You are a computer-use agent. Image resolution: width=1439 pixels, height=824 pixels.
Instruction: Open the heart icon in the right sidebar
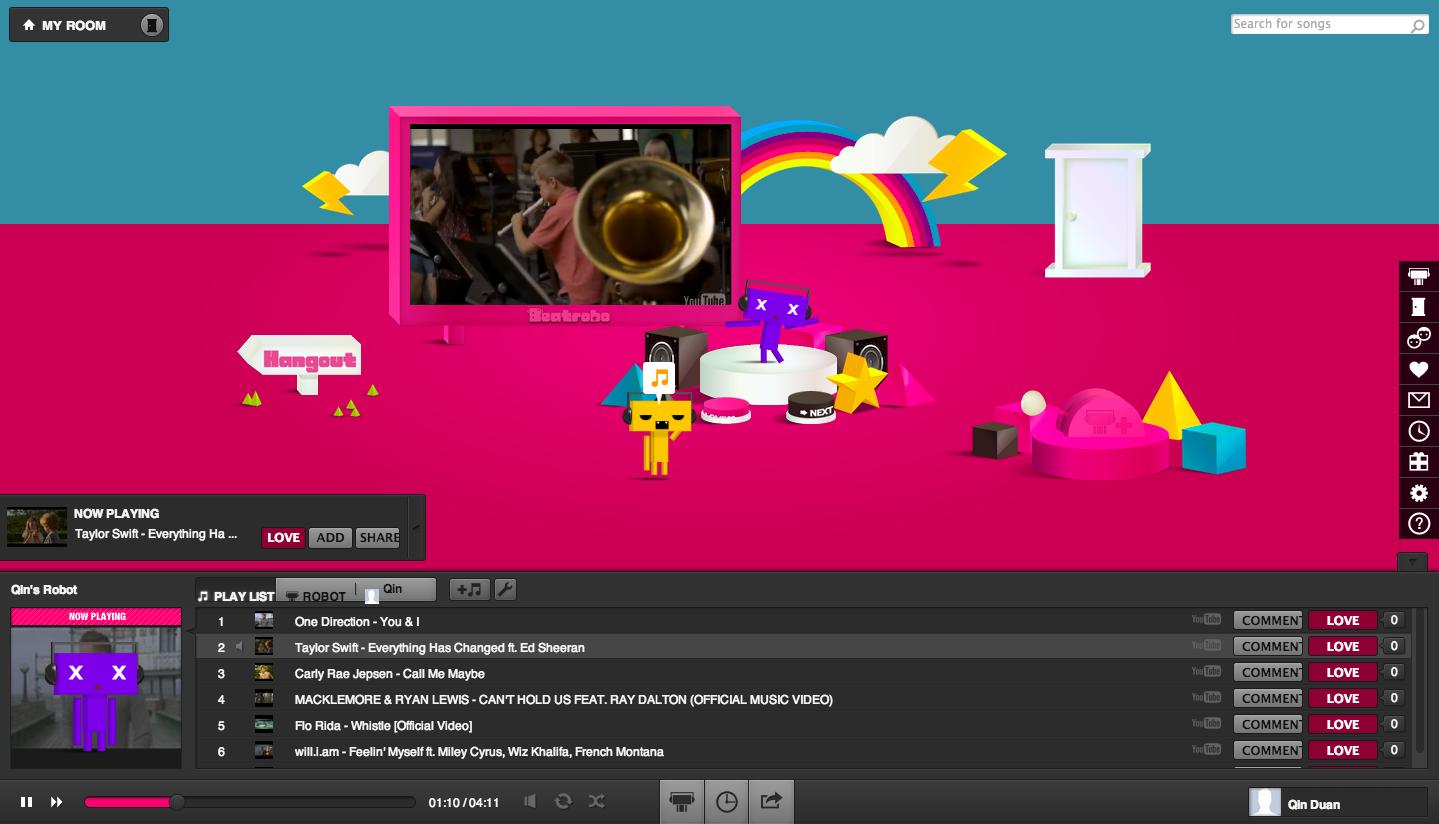coord(1418,369)
